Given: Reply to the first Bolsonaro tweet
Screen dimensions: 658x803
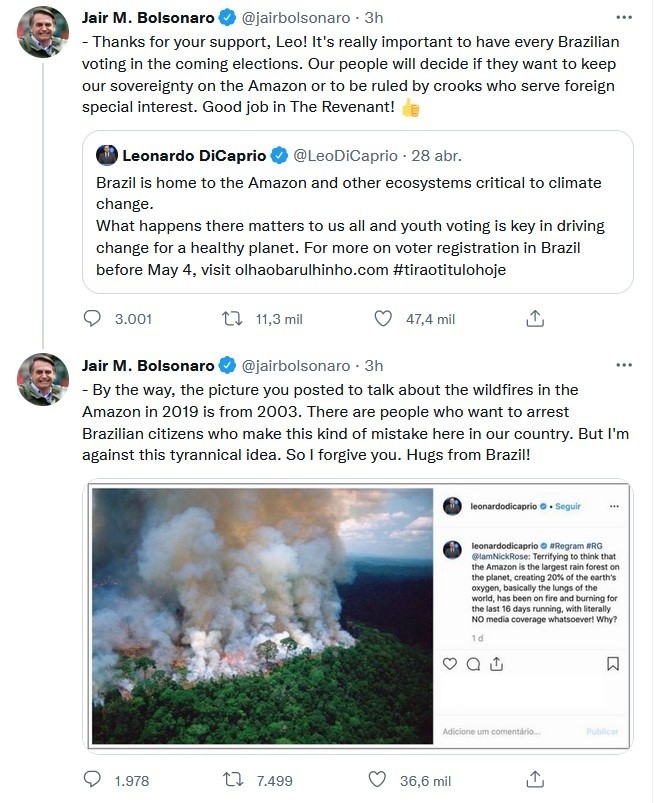Looking at the screenshot, I should (93, 319).
